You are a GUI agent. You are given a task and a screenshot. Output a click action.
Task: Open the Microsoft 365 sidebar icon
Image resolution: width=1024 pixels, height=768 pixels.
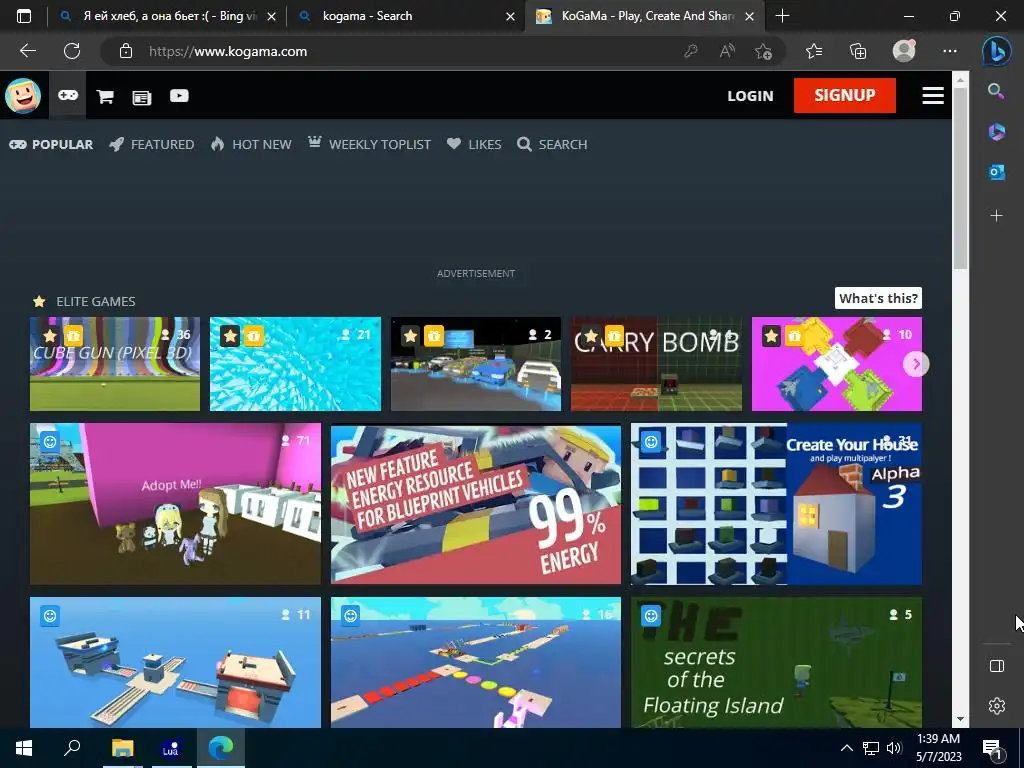point(997,131)
